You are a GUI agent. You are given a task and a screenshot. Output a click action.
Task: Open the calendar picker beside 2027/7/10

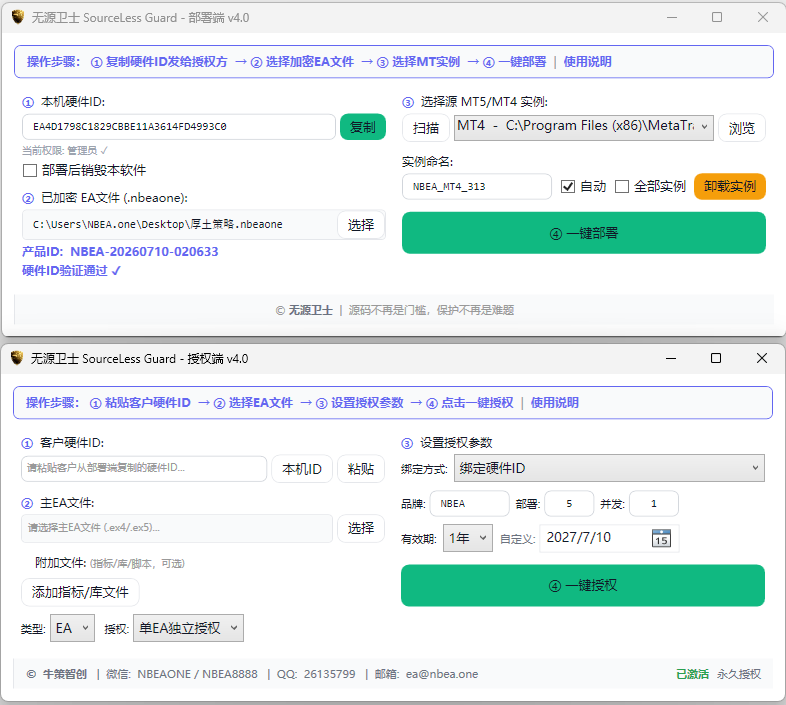pyautogui.click(x=661, y=539)
